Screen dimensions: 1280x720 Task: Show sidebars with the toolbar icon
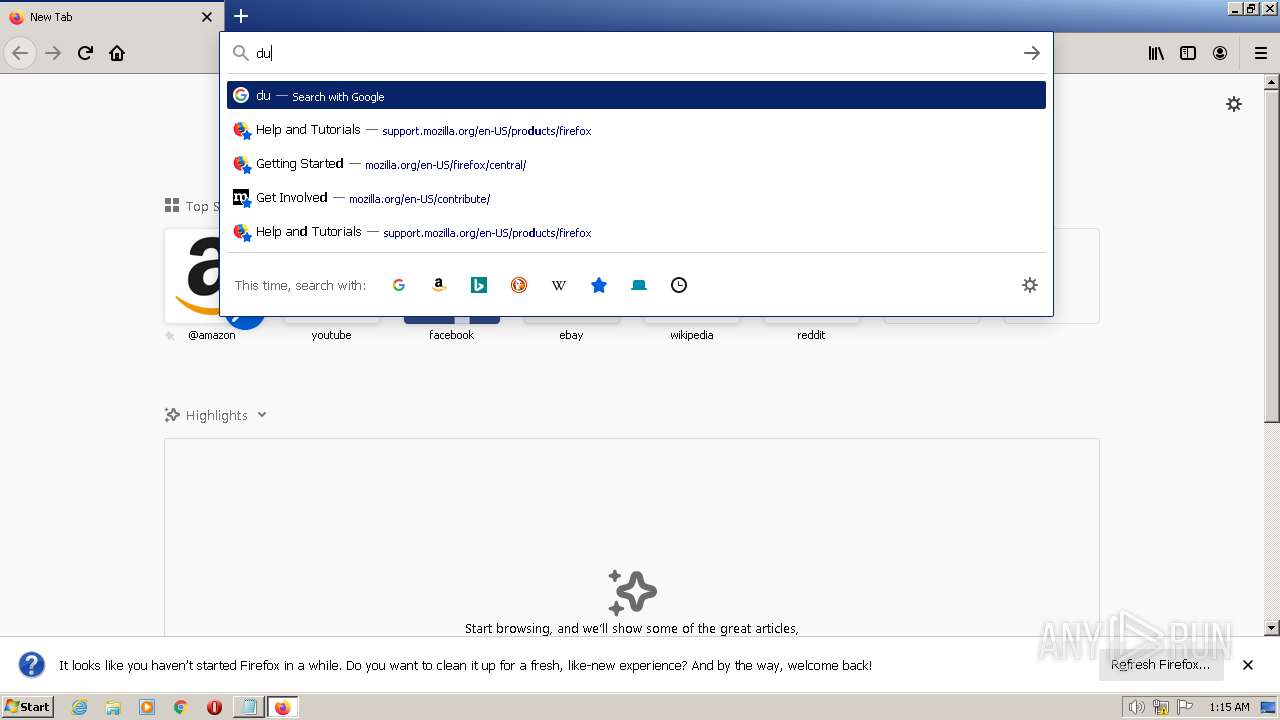[x=1188, y=53]
